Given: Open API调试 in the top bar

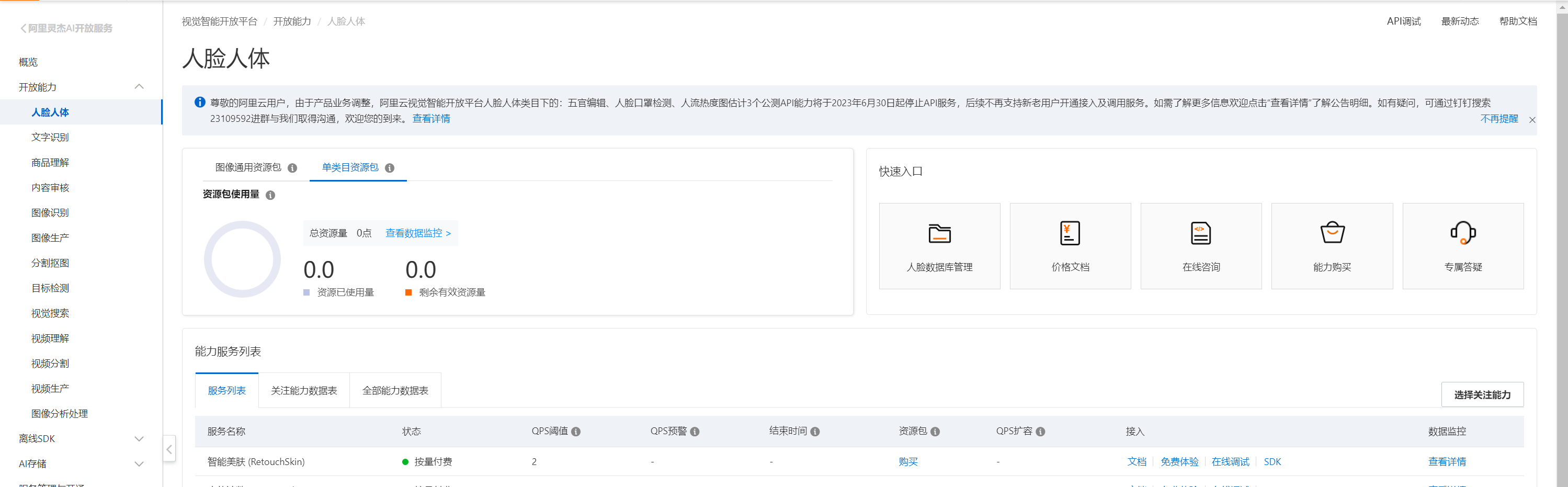Looking at the screenshot, I should pos(1404,21).
